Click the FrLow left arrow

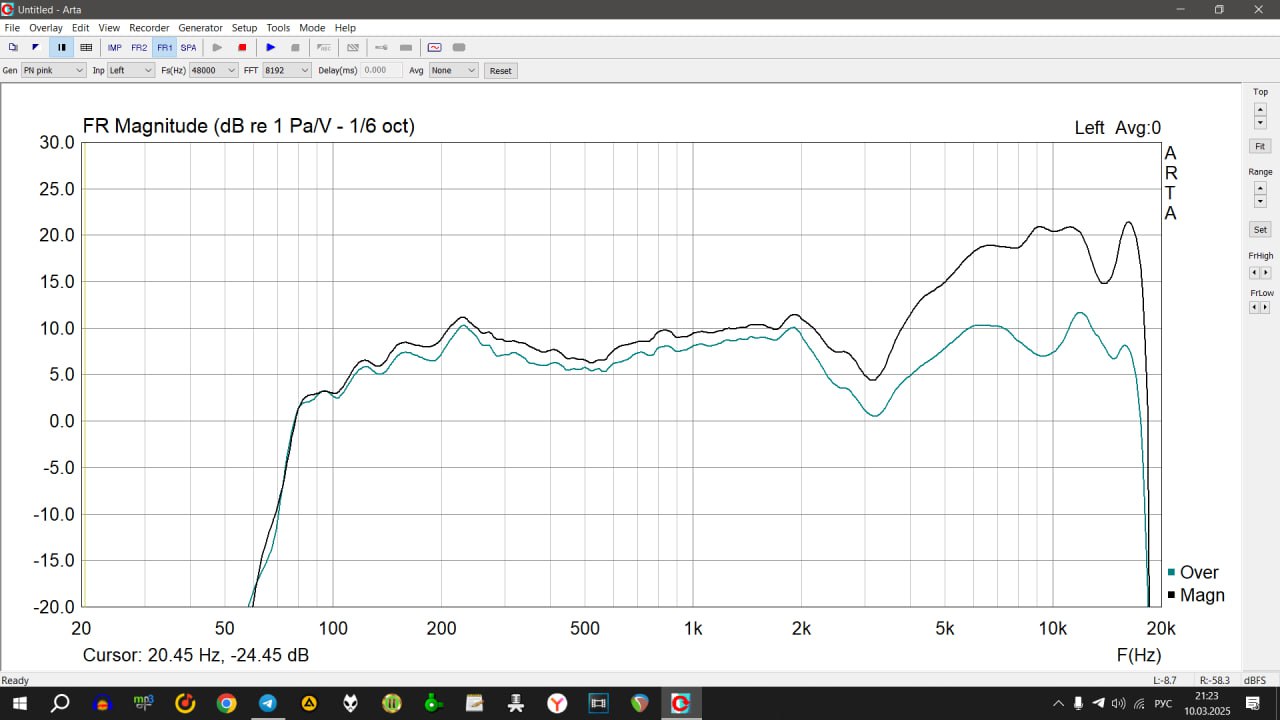point(1254,307)
